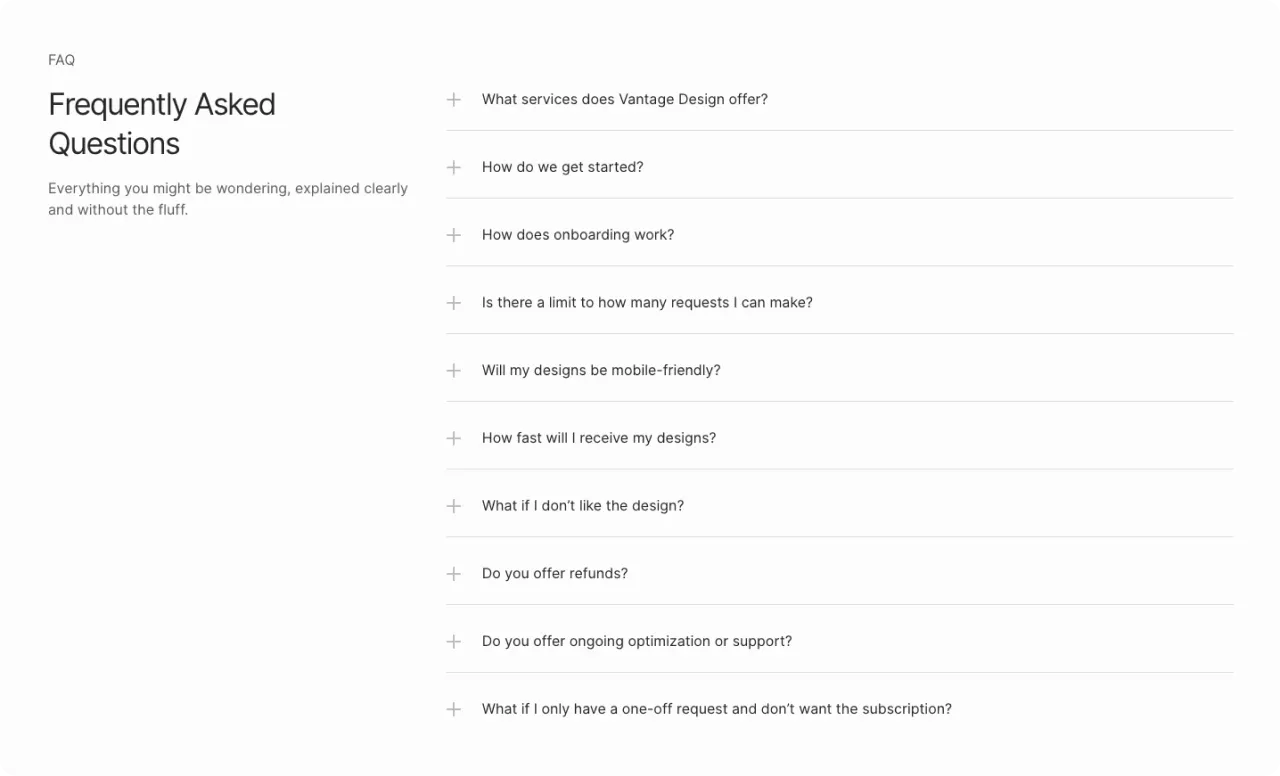
Task: Click the plus icon next to 'Do you offer refunds?'
Action: tap(454, 574)
